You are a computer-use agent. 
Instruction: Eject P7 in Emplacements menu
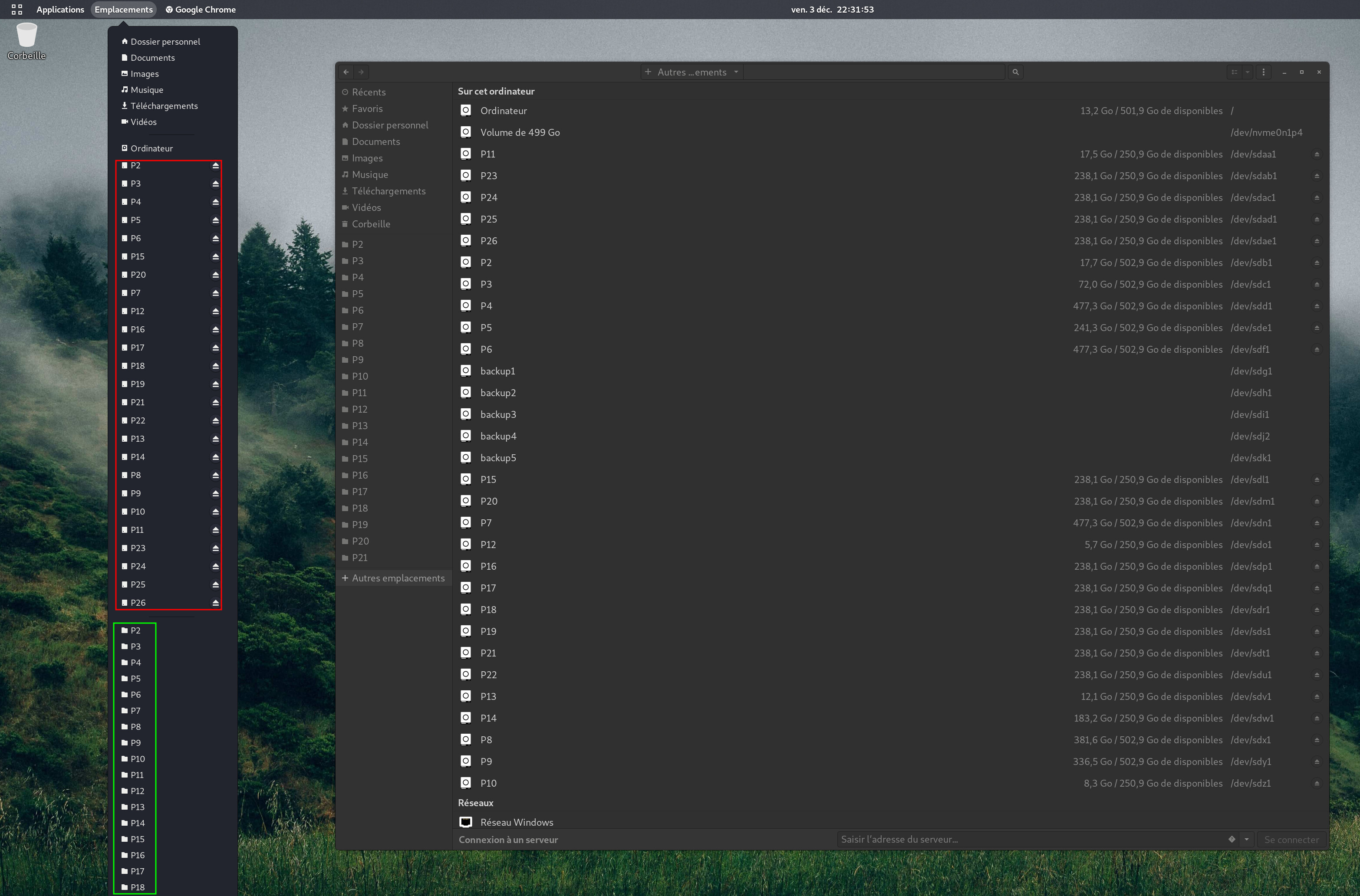[215, 293]
